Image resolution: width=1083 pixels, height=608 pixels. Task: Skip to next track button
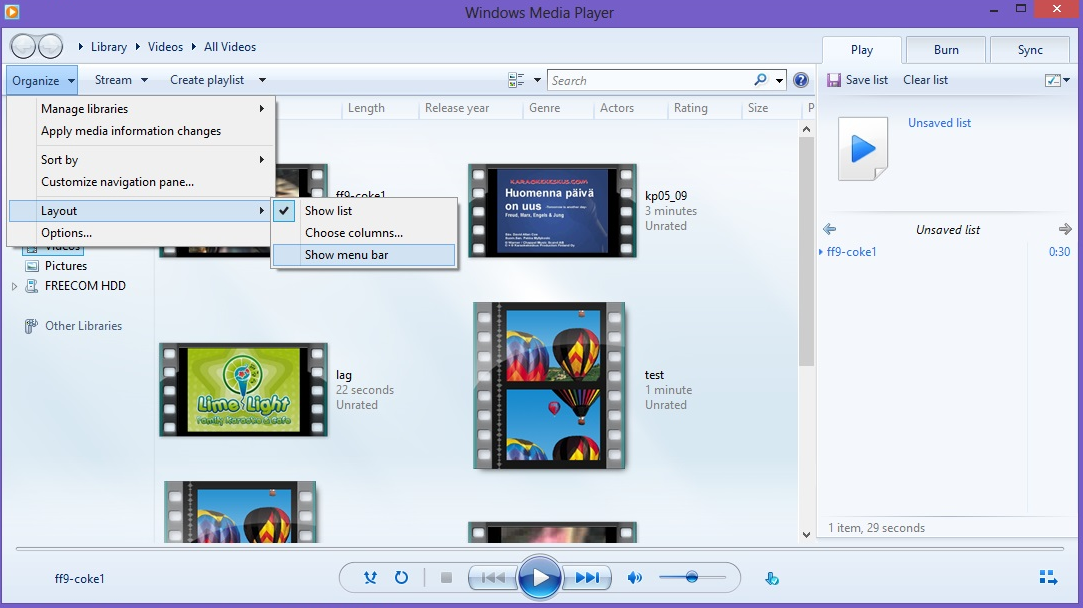[588, 577]
